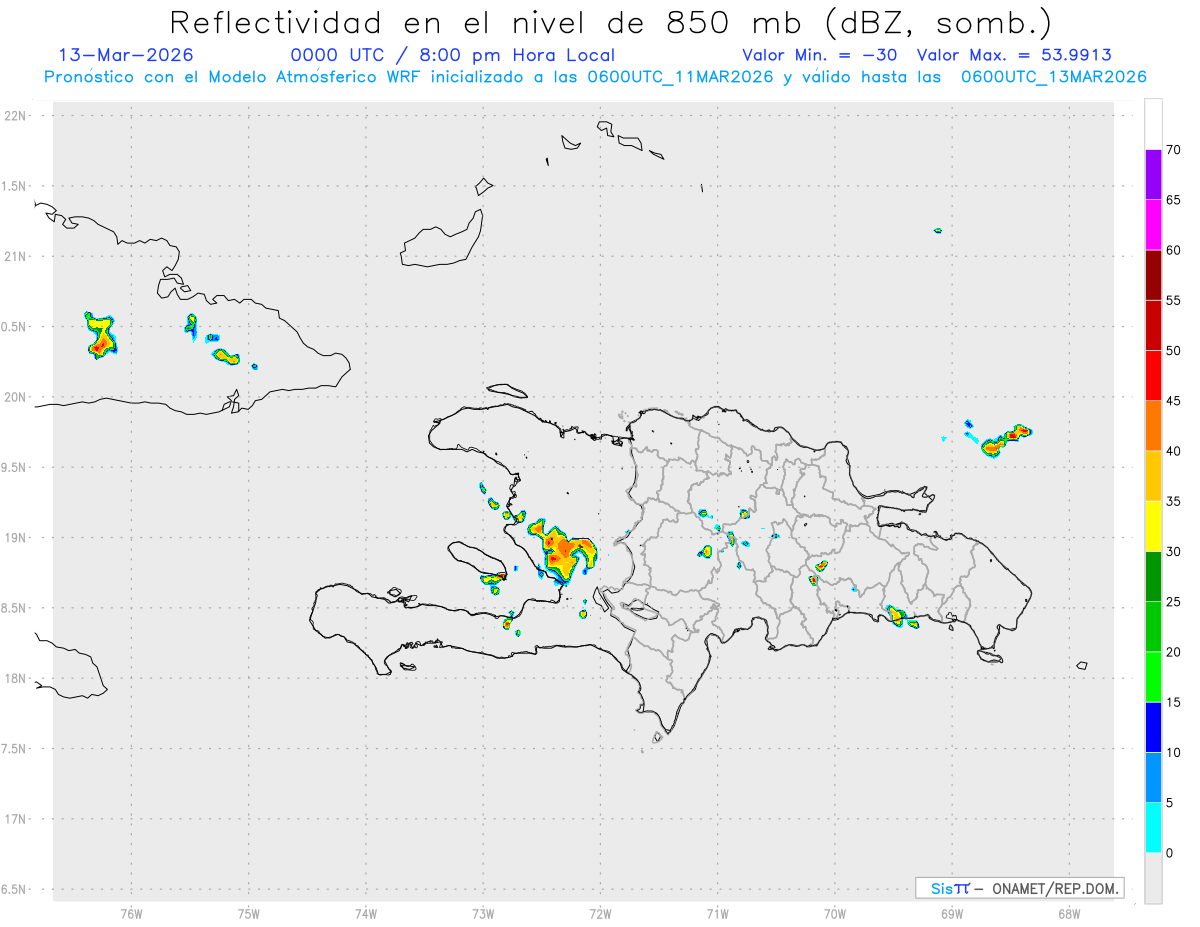
Task: Click the magenta 60–65 dBZ colorbar segment
Action: pos(1153,225)
